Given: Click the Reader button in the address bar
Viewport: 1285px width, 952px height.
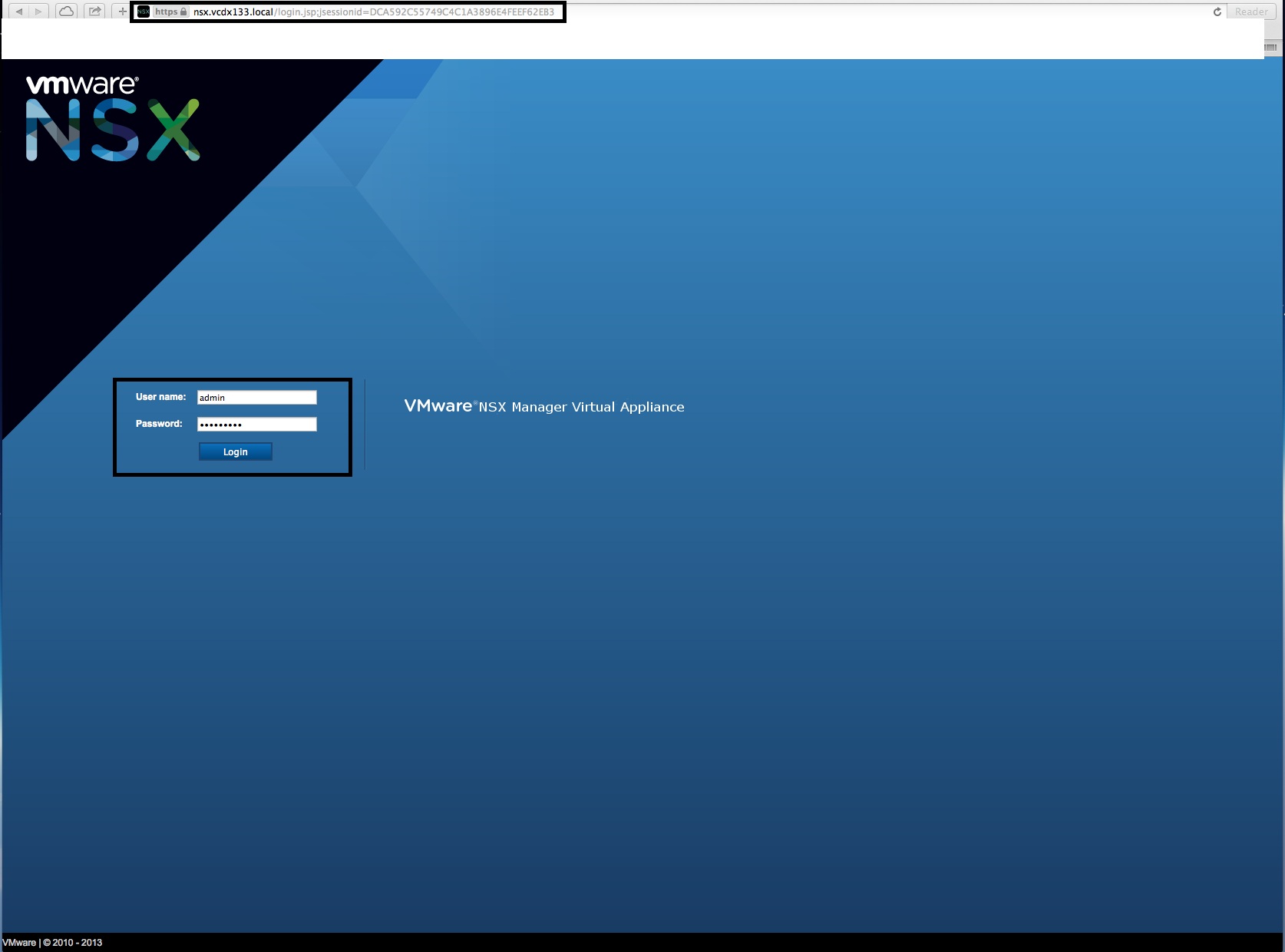Looking at the screenshot, I should tap(1250, 12).
